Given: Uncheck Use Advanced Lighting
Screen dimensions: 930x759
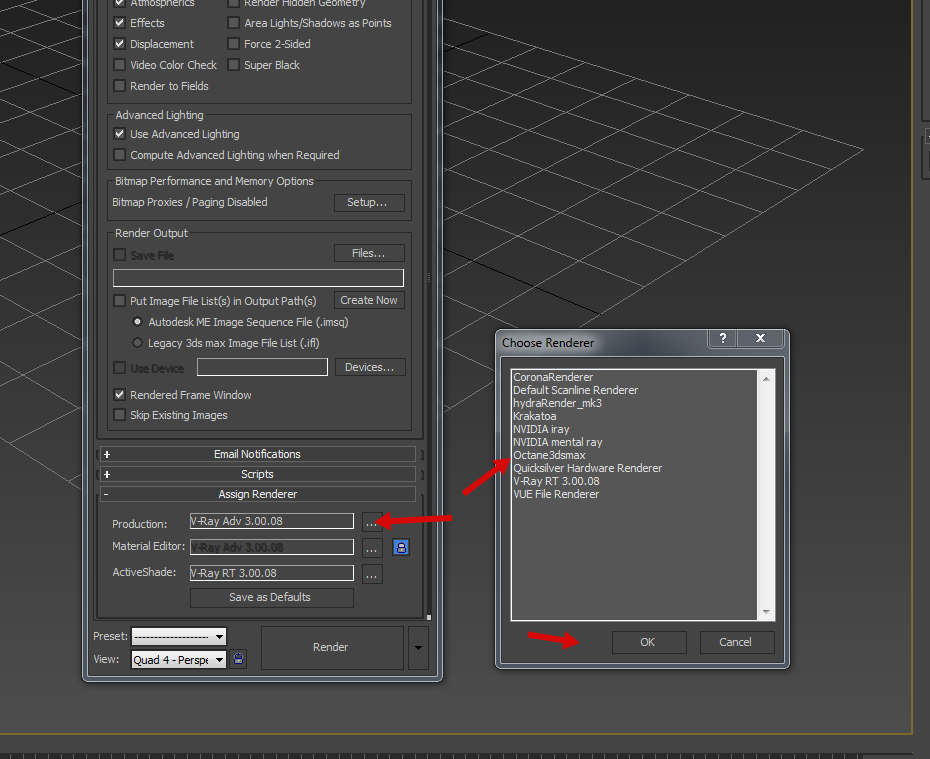Looking at the screenshot, I should click(x=119, y=133).
